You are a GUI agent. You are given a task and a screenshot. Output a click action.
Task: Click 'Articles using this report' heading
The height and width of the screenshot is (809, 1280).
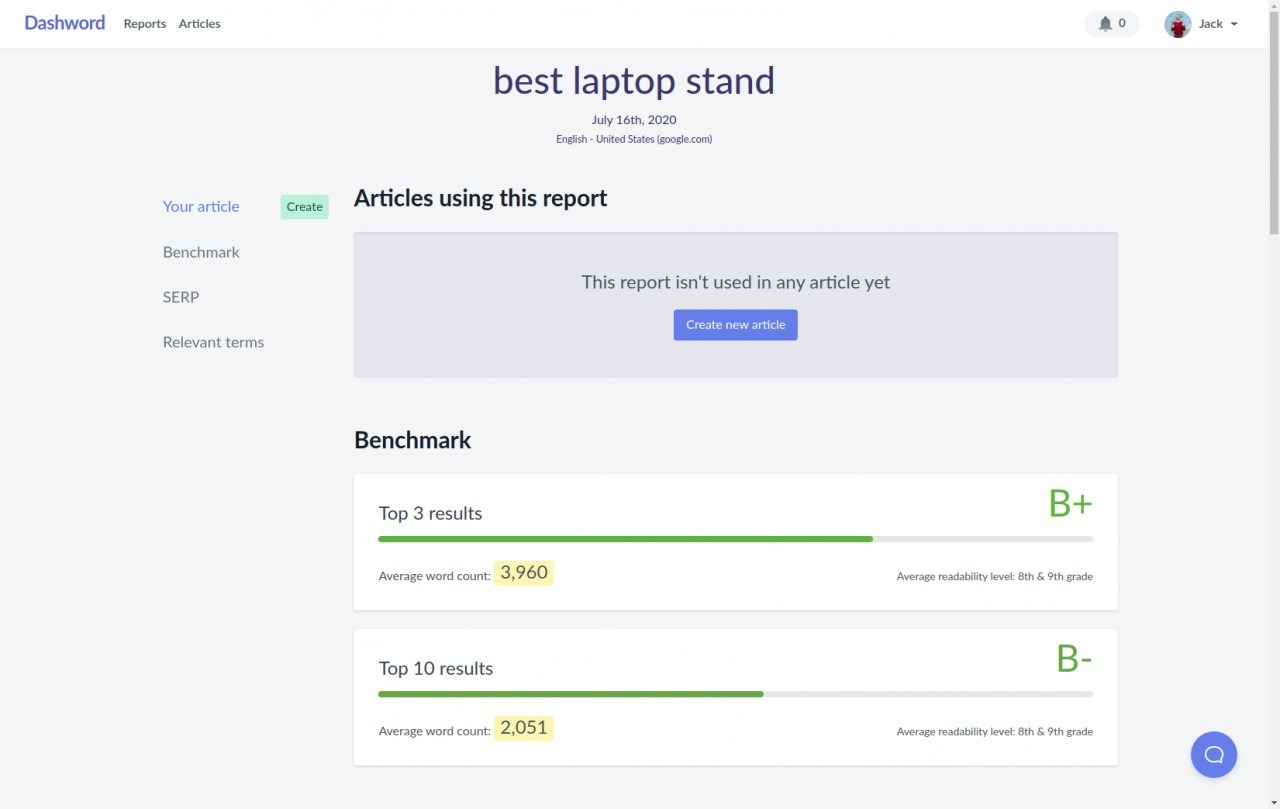480,198
